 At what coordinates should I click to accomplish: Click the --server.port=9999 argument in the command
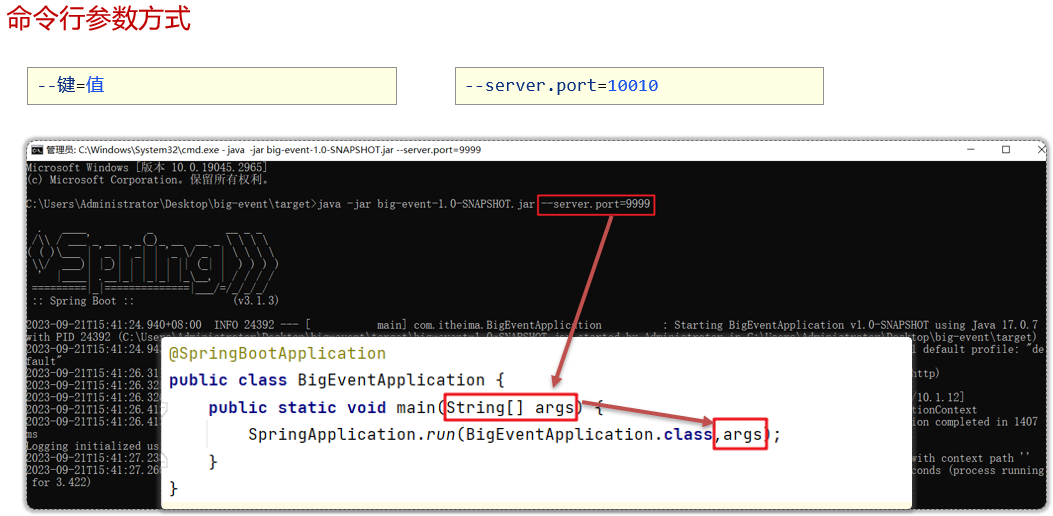pos(596,204)
